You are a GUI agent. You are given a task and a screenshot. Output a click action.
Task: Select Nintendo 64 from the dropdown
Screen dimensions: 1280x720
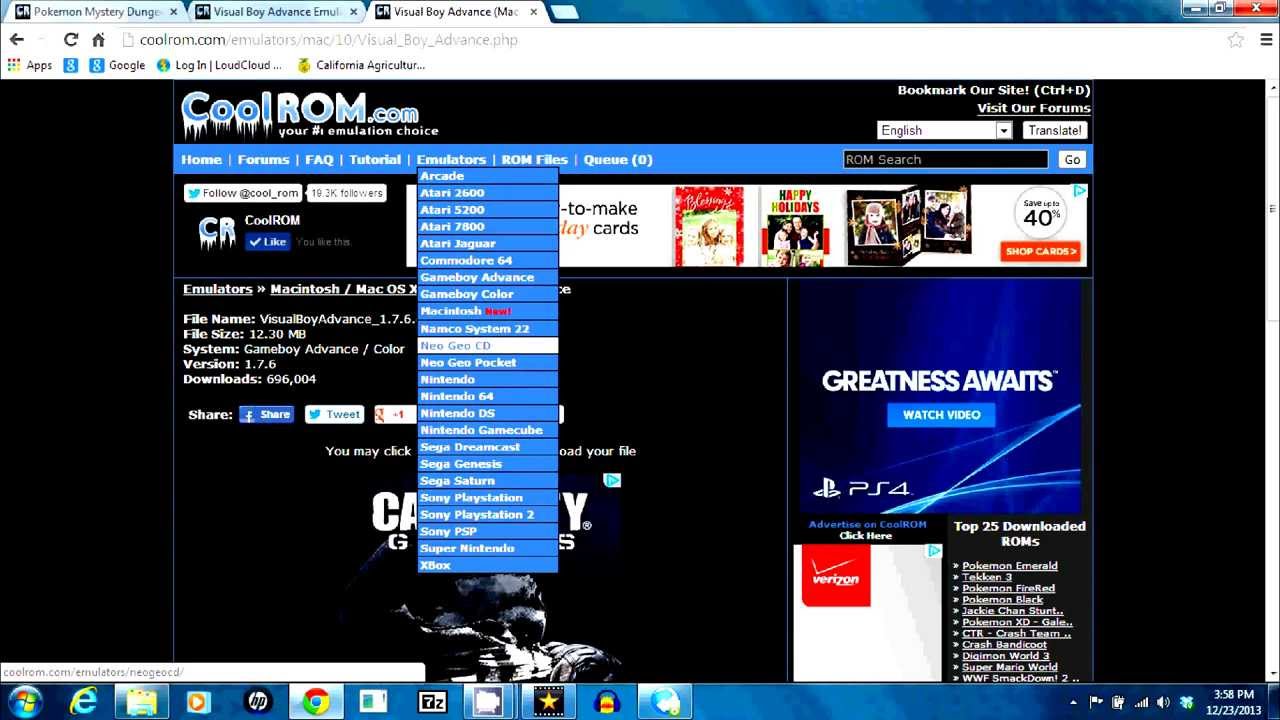487,397
